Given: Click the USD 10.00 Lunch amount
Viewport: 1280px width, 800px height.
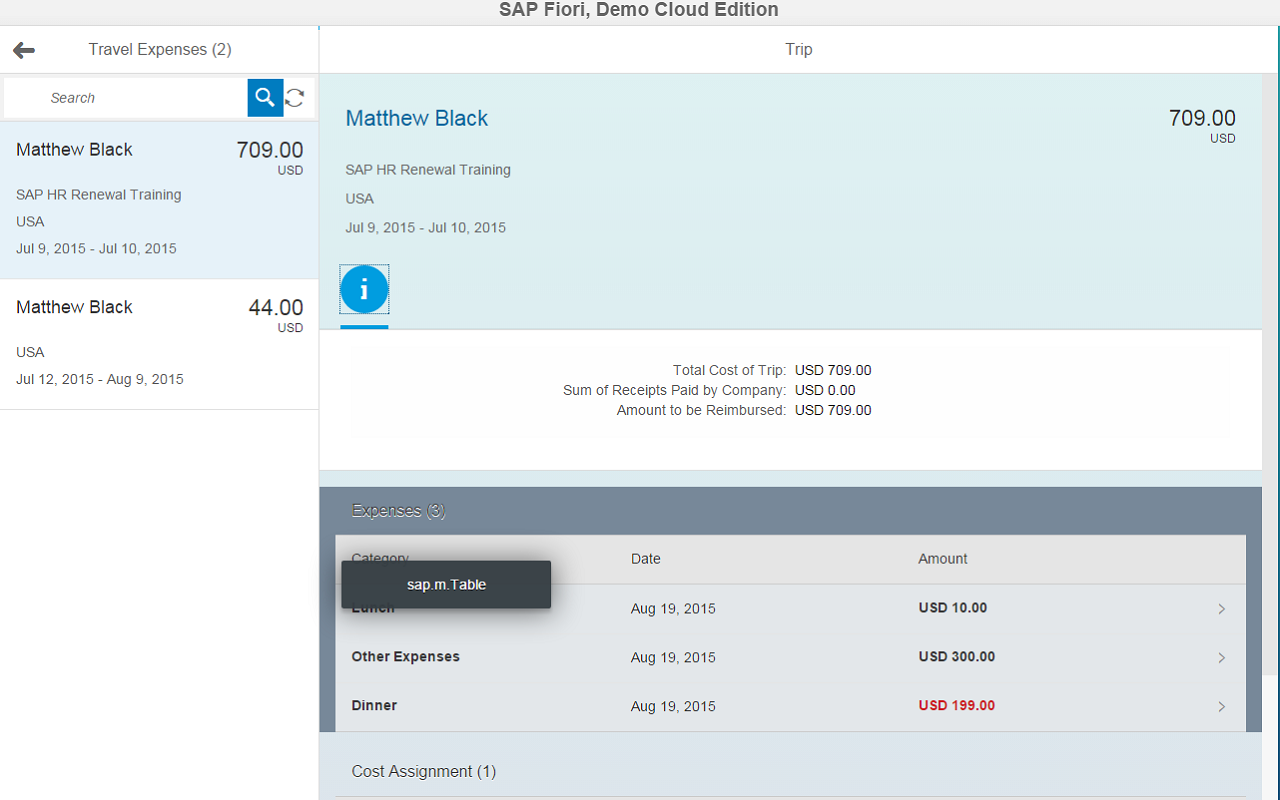Looking at the screenshot, I should (952, 608).
